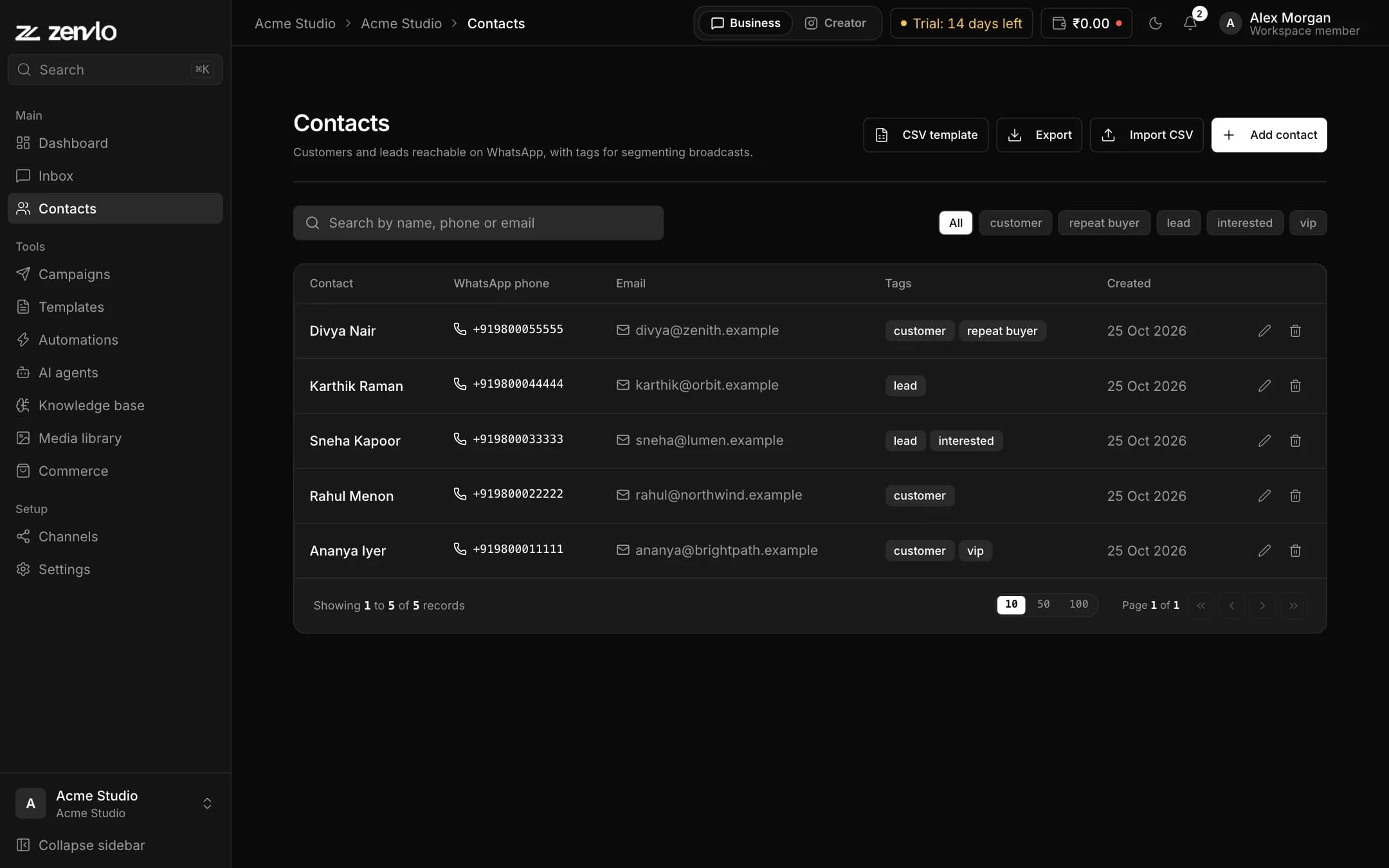
Task: Expand Acme Studio workspace switcher
Action: [115, 804]
